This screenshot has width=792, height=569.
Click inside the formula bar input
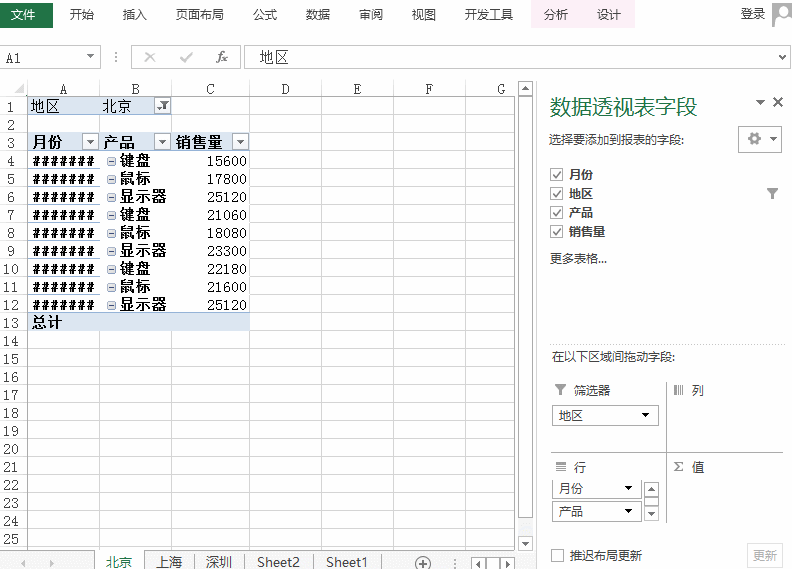(x=500, y=58)
